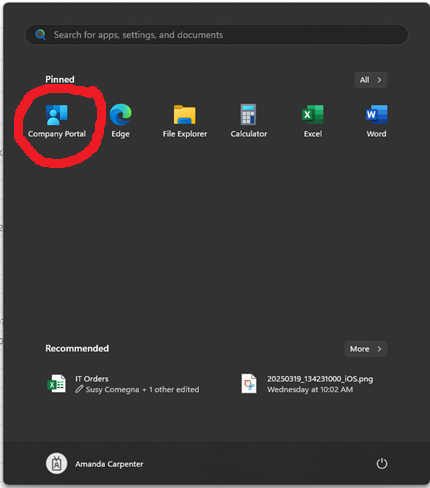Click the power button icon
The height and width of the screenshot is (488, 430).
pos(382,464)
